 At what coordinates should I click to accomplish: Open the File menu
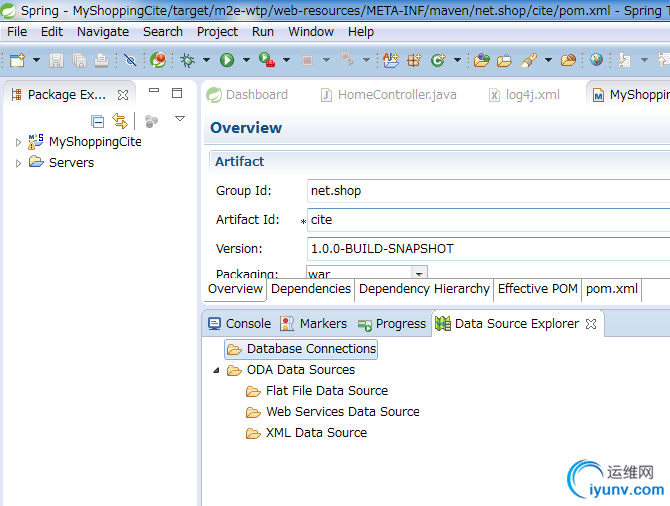[x=17, y=32]
